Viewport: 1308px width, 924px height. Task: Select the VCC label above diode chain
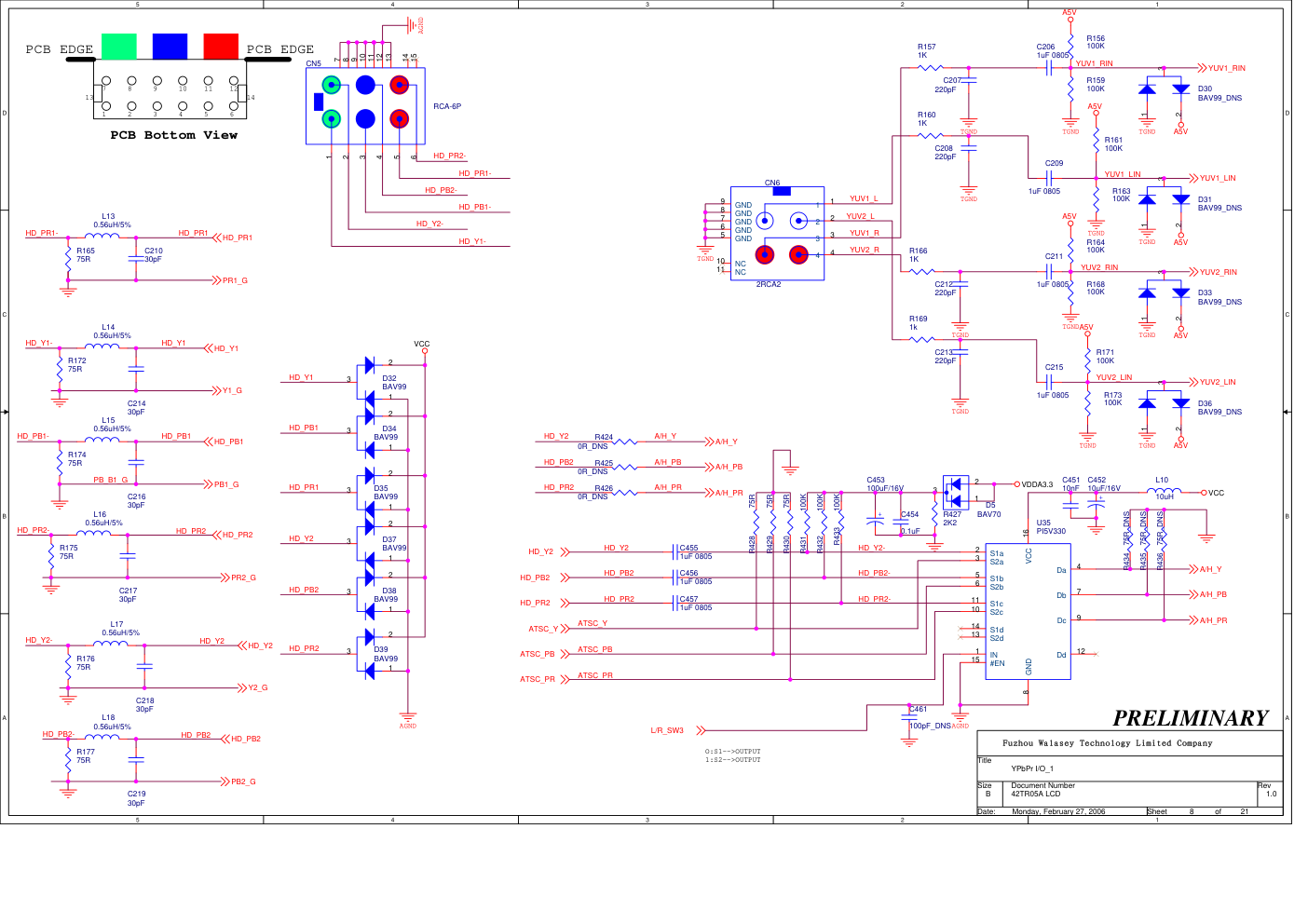pos(422,344)
